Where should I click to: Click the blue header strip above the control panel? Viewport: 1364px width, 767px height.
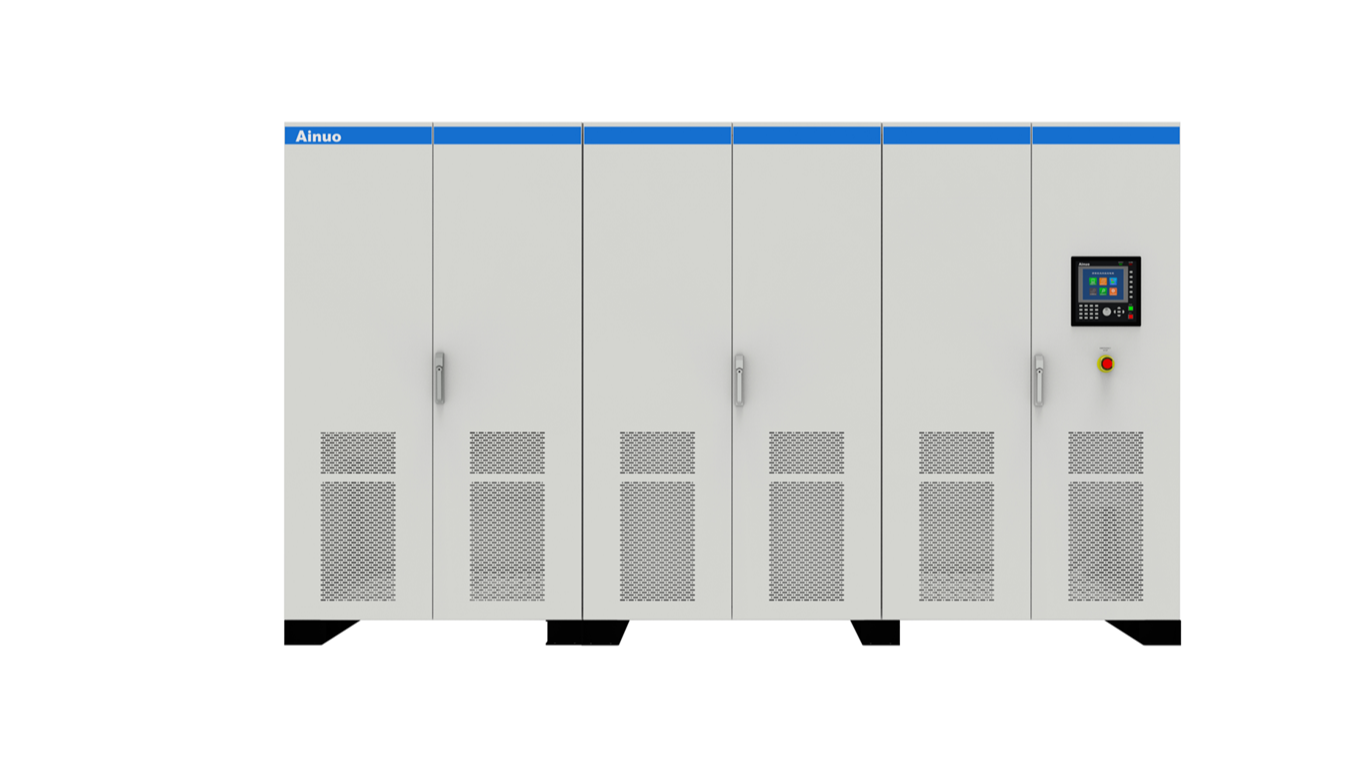1105,135
